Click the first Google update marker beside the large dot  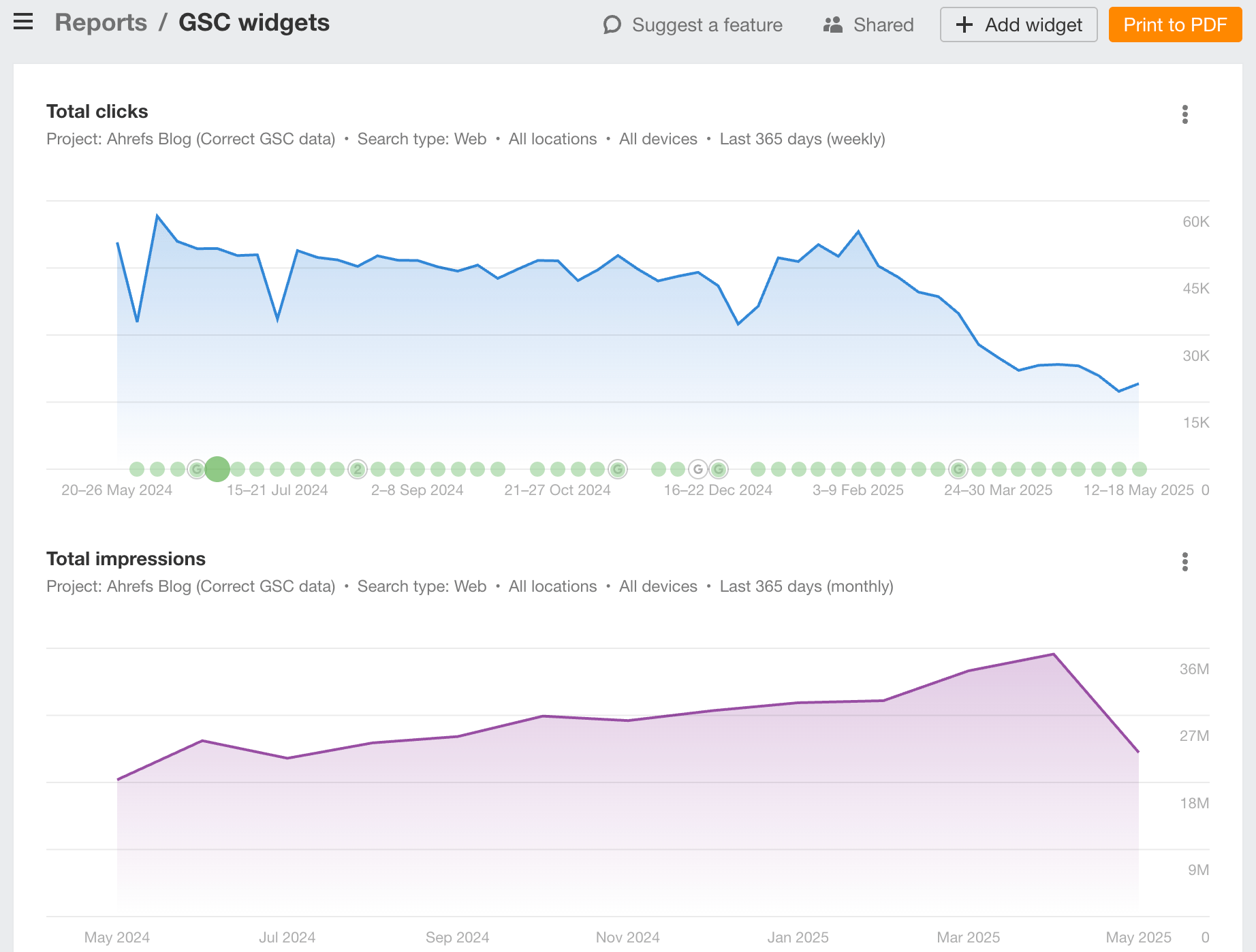click(197, 469)
